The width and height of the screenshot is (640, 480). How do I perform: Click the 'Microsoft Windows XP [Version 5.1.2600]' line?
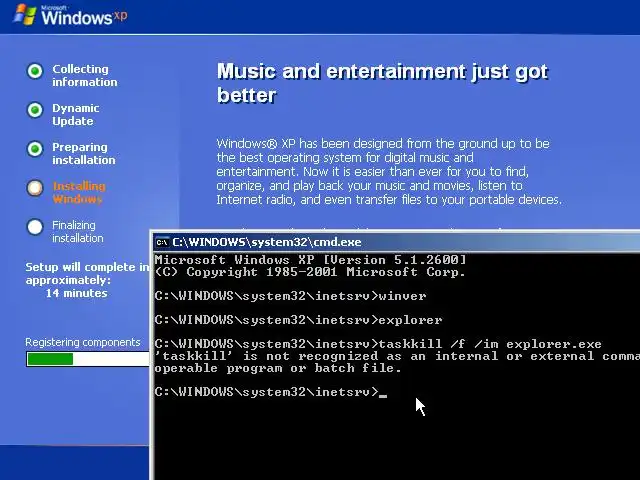[x=310, y=260]
